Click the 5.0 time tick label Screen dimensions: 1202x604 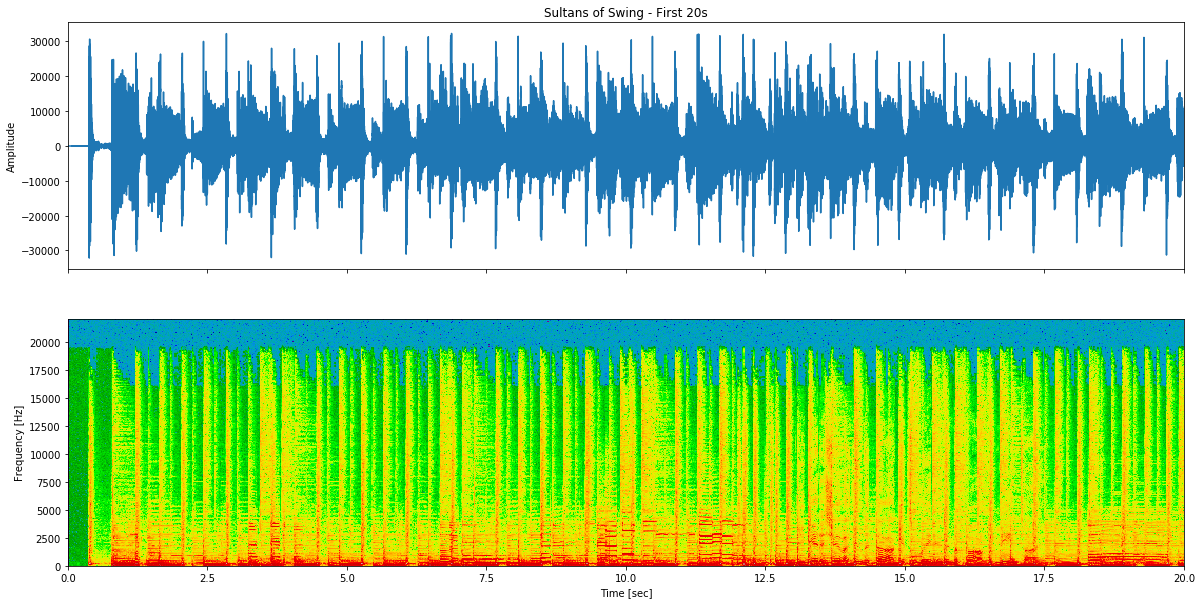click(x=347, y=579)
